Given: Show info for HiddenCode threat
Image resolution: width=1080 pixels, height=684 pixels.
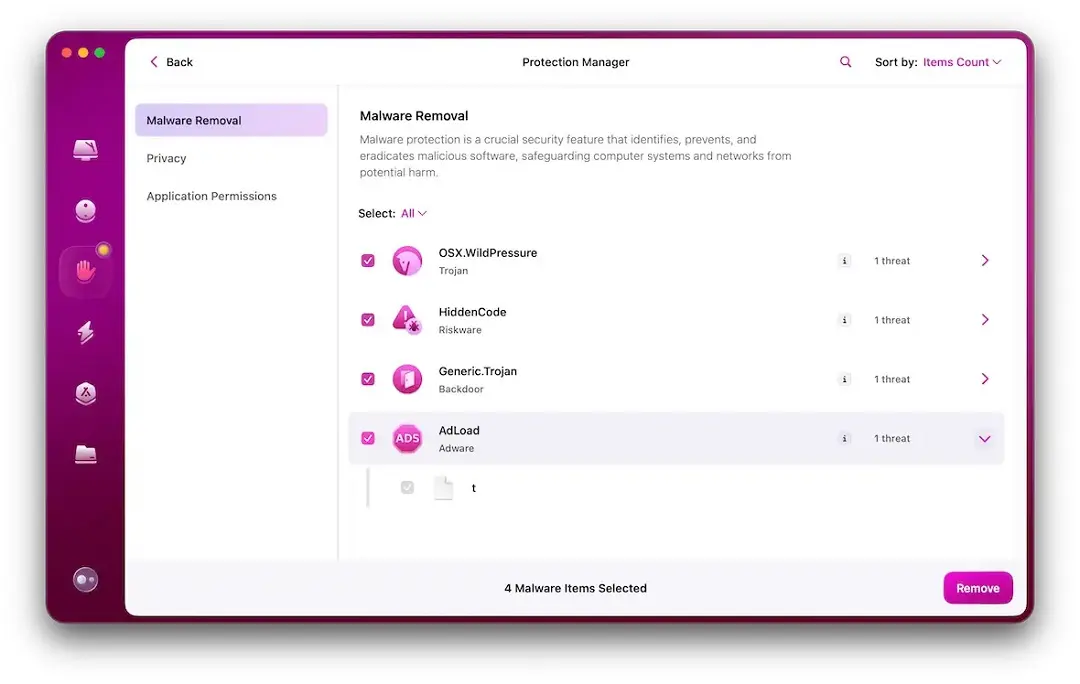Looking at the screenshot, I should tap(844, 320).
